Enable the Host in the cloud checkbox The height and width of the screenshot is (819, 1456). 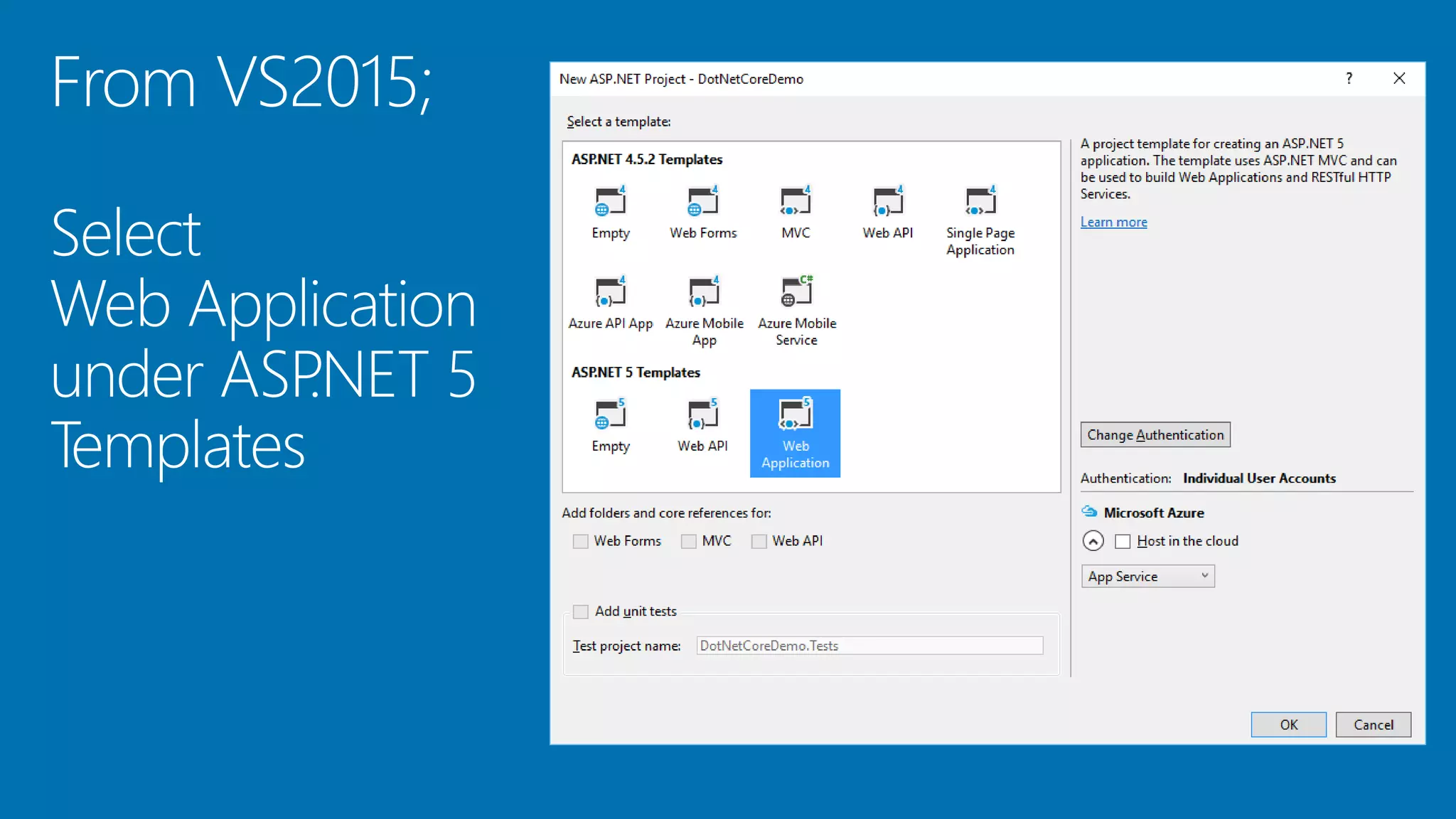coord(1123,542)
